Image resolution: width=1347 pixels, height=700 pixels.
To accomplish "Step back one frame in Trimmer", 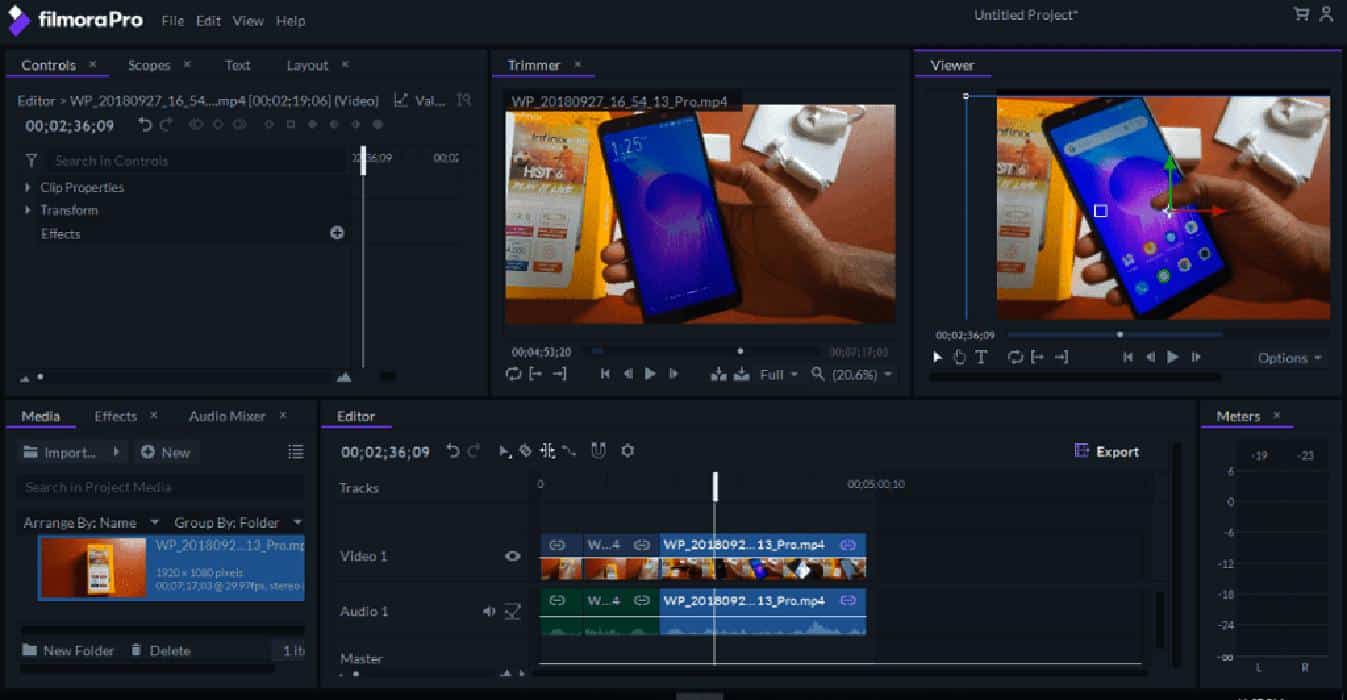I will pyautogui.click(x=628, y=374).
